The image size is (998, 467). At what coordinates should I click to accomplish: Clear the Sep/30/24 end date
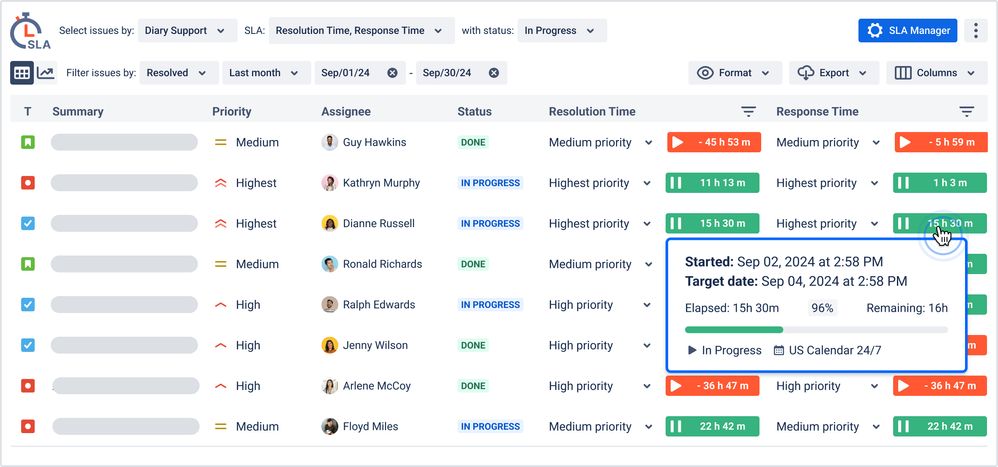pos(493,73)
